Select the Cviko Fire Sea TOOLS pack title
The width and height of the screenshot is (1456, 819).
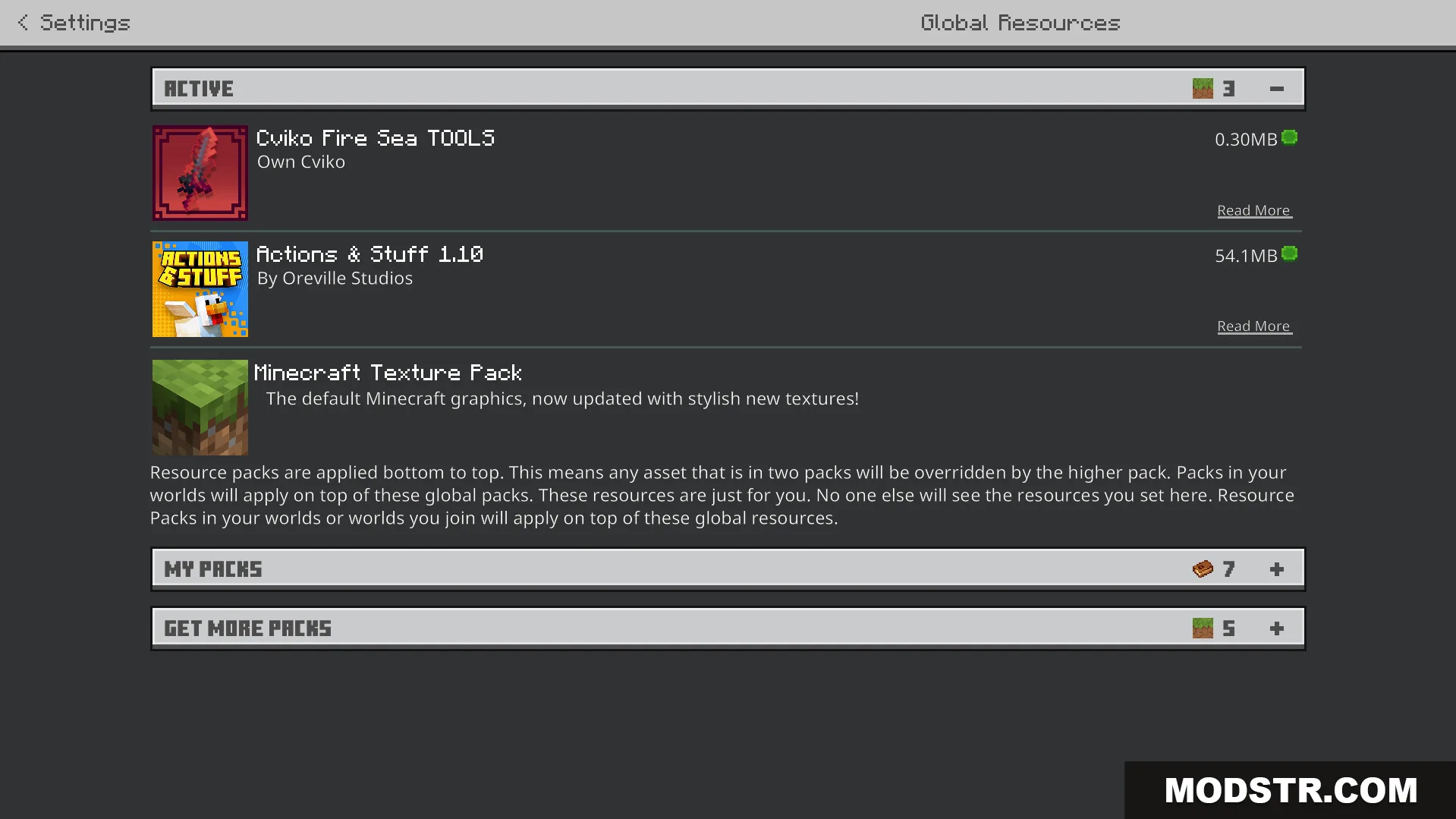376,138
